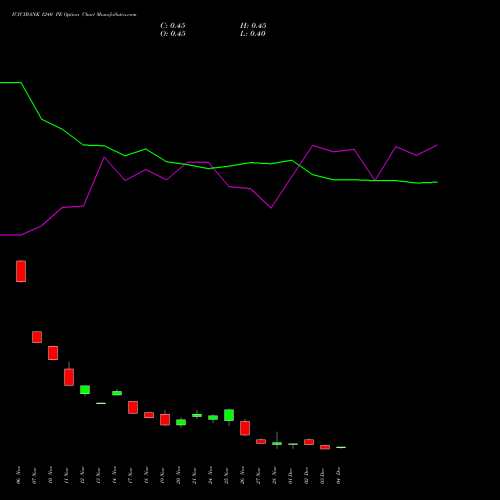Select the red candle for 17 Nov

pyautogui.click(x=133, y=407)
